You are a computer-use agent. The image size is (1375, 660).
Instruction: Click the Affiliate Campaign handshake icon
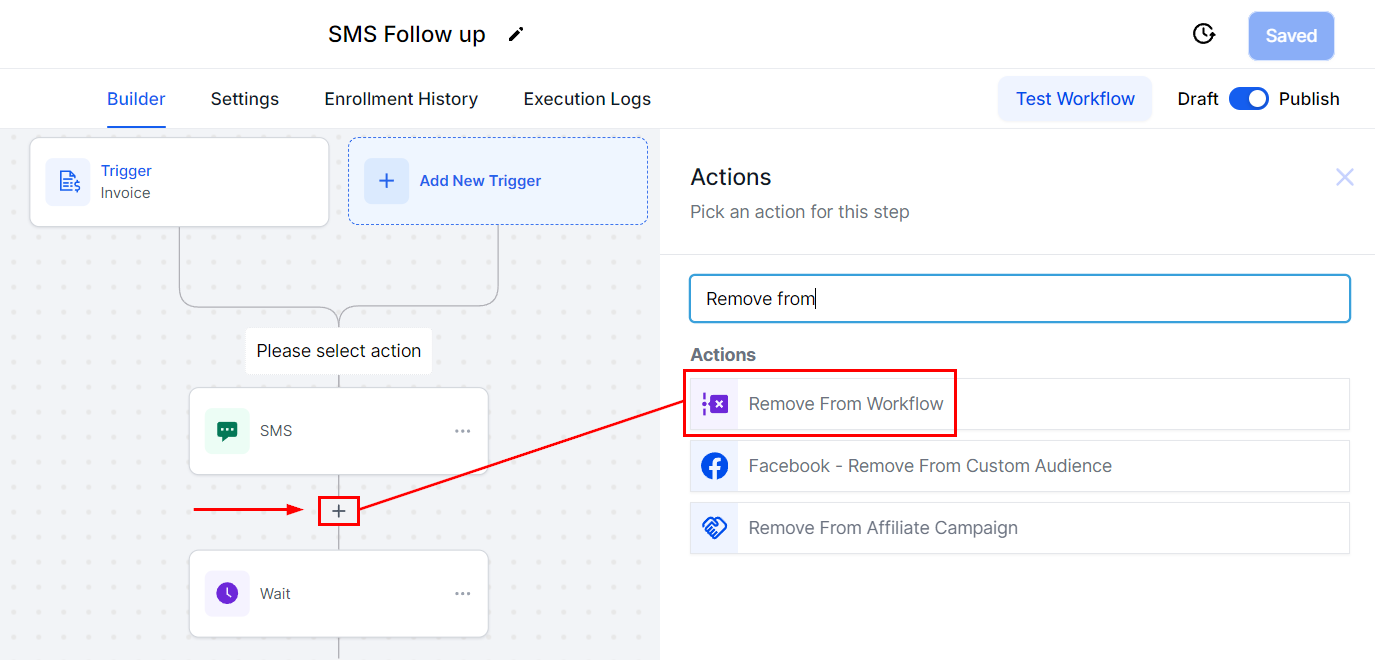[714, 528]
